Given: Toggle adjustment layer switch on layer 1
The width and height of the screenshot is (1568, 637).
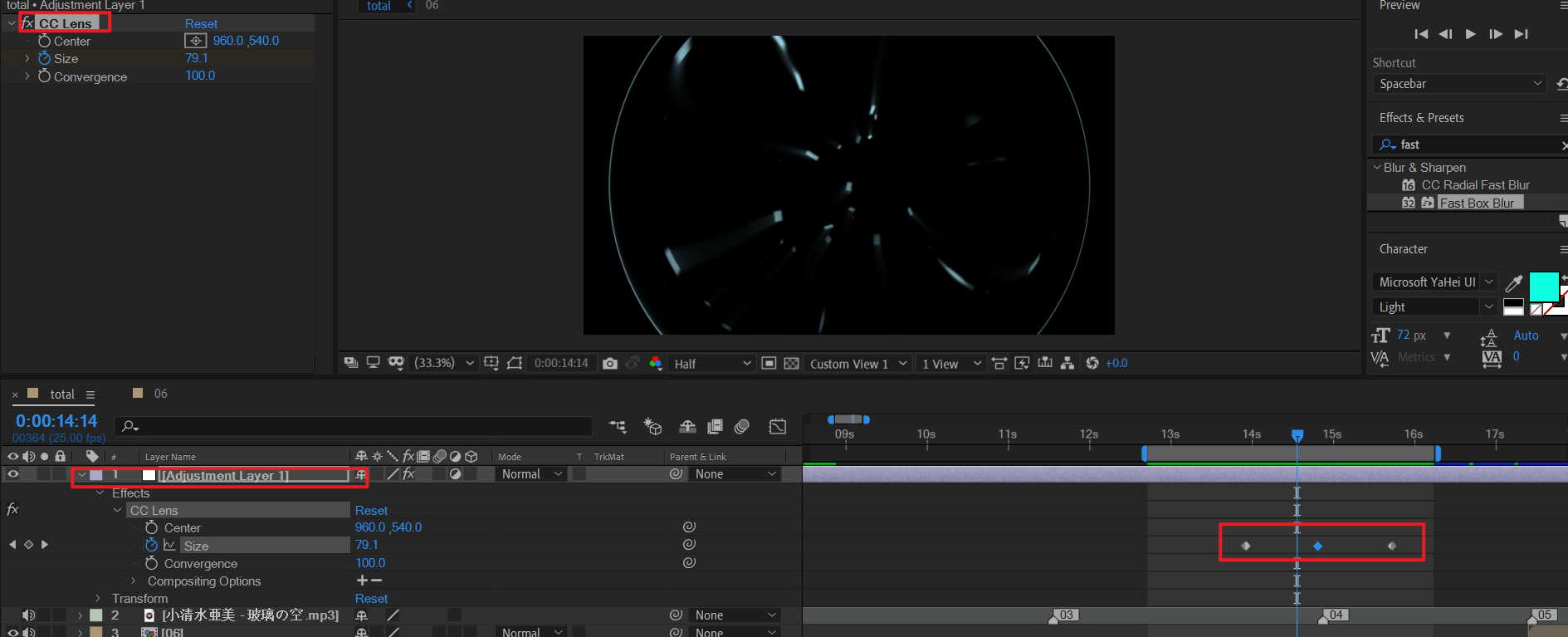Looking at the screenshot, I should click(x=455, y=474).
